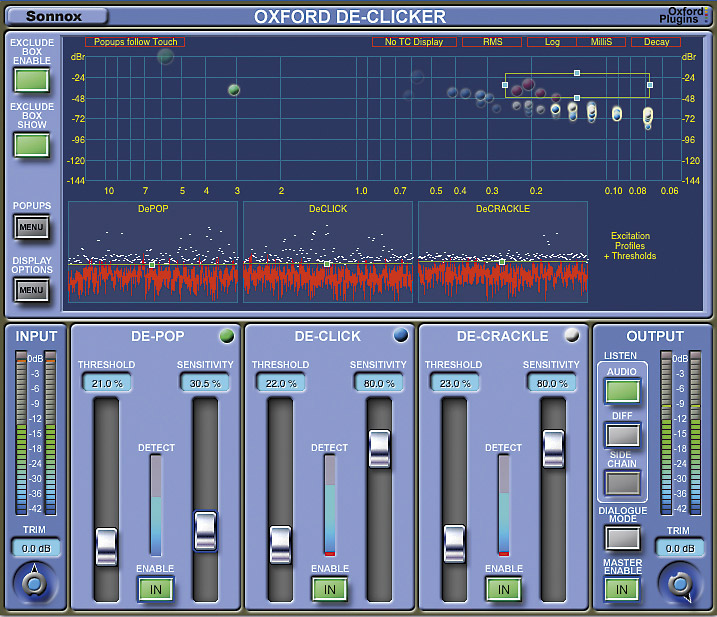Click the DePOP threshold handle in excitation graph
The image size is (717, 617).
[152, 265]
